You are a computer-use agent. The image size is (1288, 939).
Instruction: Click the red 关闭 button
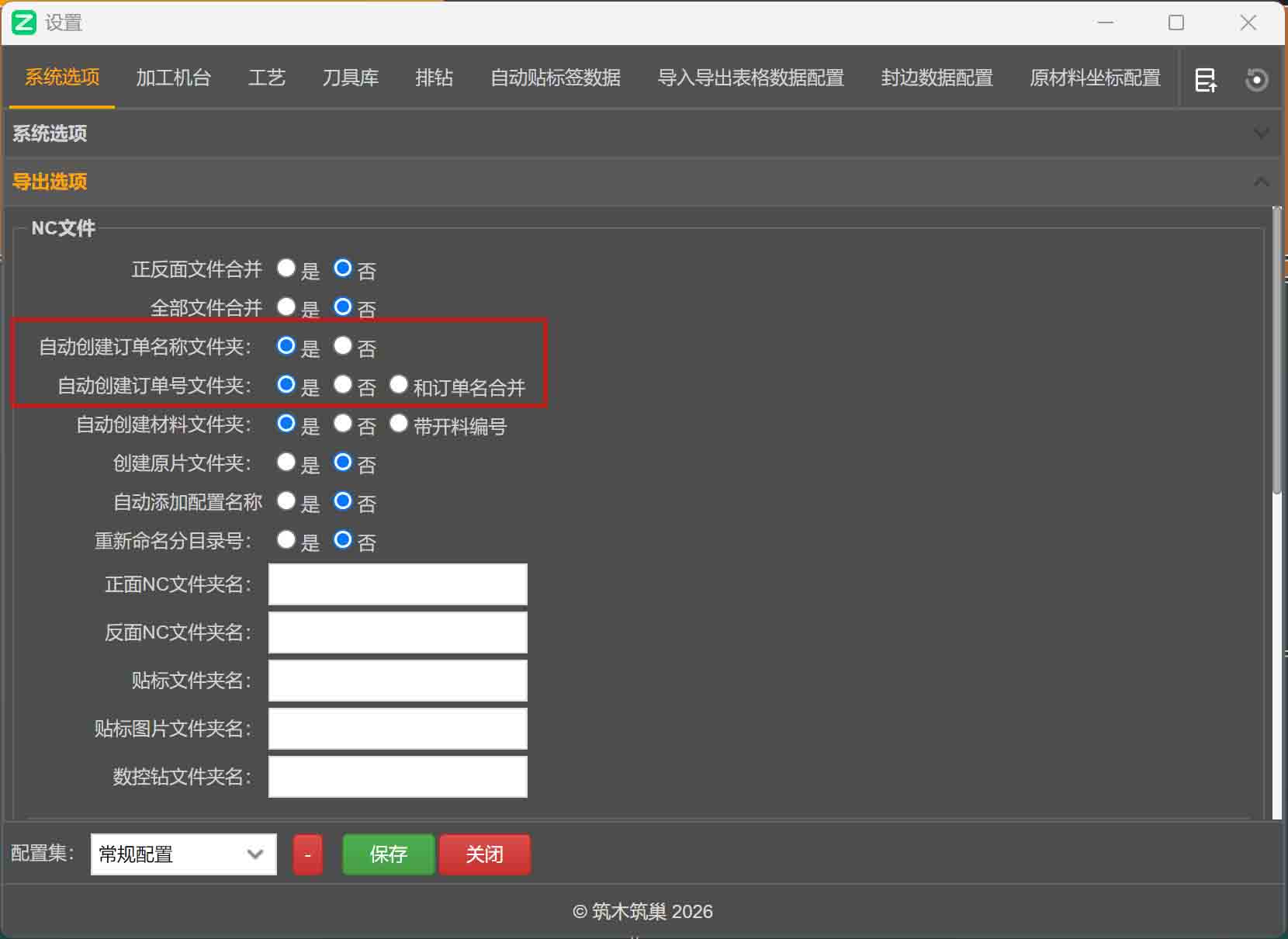click(484, 854)
